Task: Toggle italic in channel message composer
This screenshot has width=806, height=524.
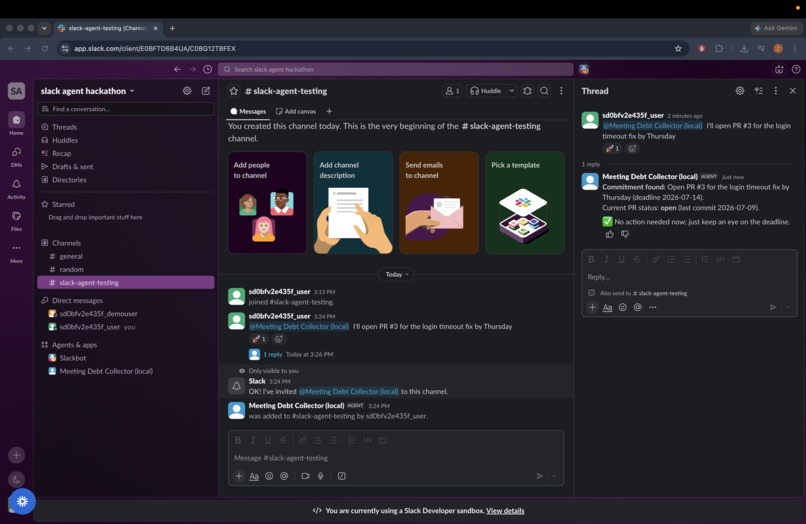Action: pyautogui.click(x=253, y=440)
